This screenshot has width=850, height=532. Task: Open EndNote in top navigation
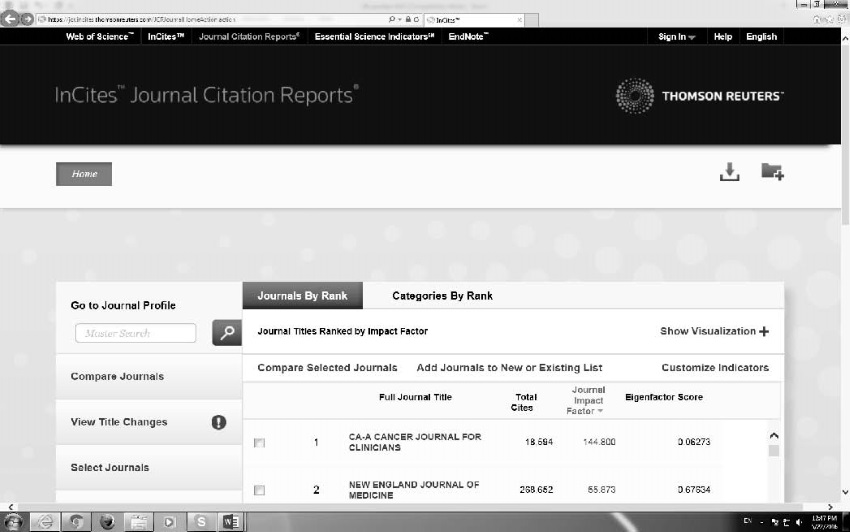[468, 36]
